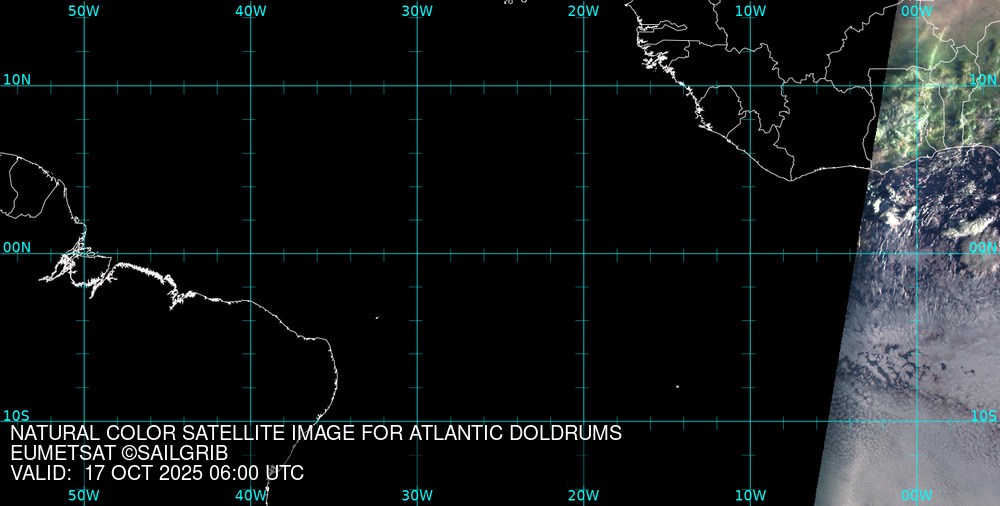Click the top 20W longitude label

pyautogui.click(x=583, y=10)
